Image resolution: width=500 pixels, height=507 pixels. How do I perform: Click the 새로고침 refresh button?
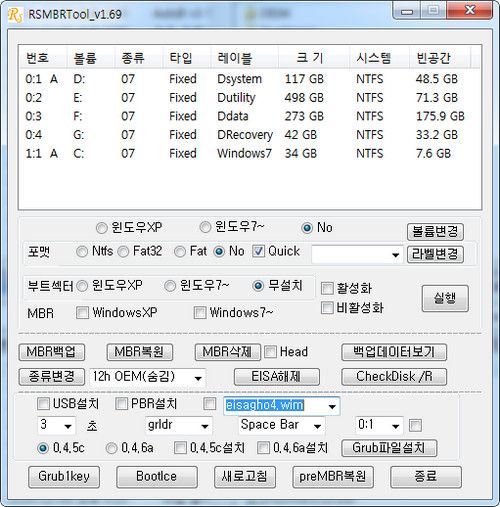click(245, 477)
